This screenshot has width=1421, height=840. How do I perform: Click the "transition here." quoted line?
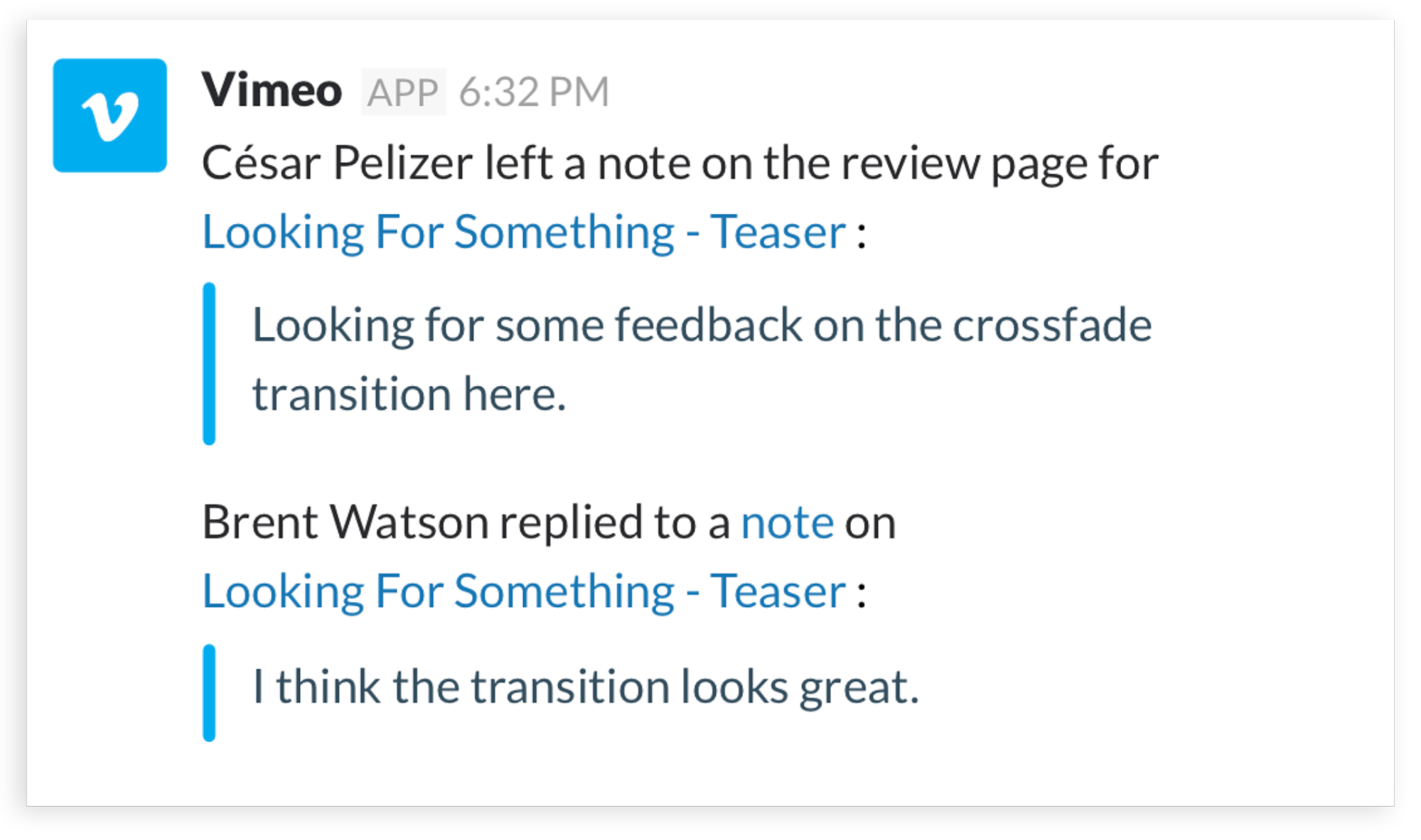tap(409, 394)
